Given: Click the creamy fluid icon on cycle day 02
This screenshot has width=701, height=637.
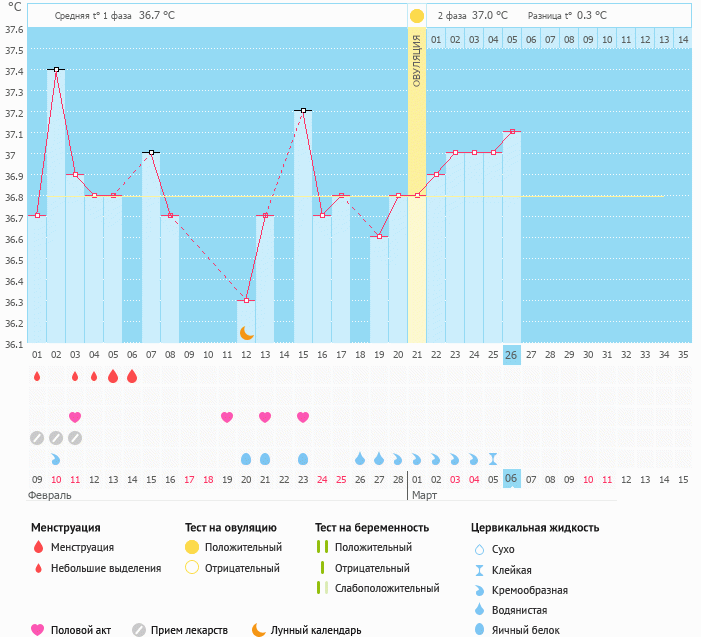Looking at the screenshot, I should click(x=56, y=459).
